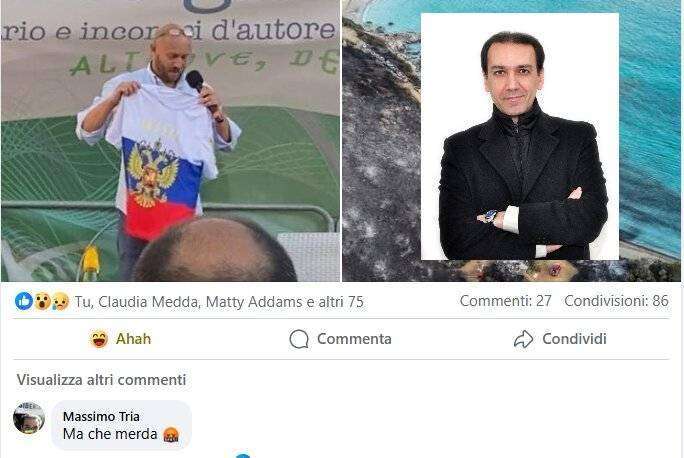The height and width of the screenshot is (458, 684).
Task: Click the Condividi share arrow icon
Action: pyautogui.click(x=523, y=339)
